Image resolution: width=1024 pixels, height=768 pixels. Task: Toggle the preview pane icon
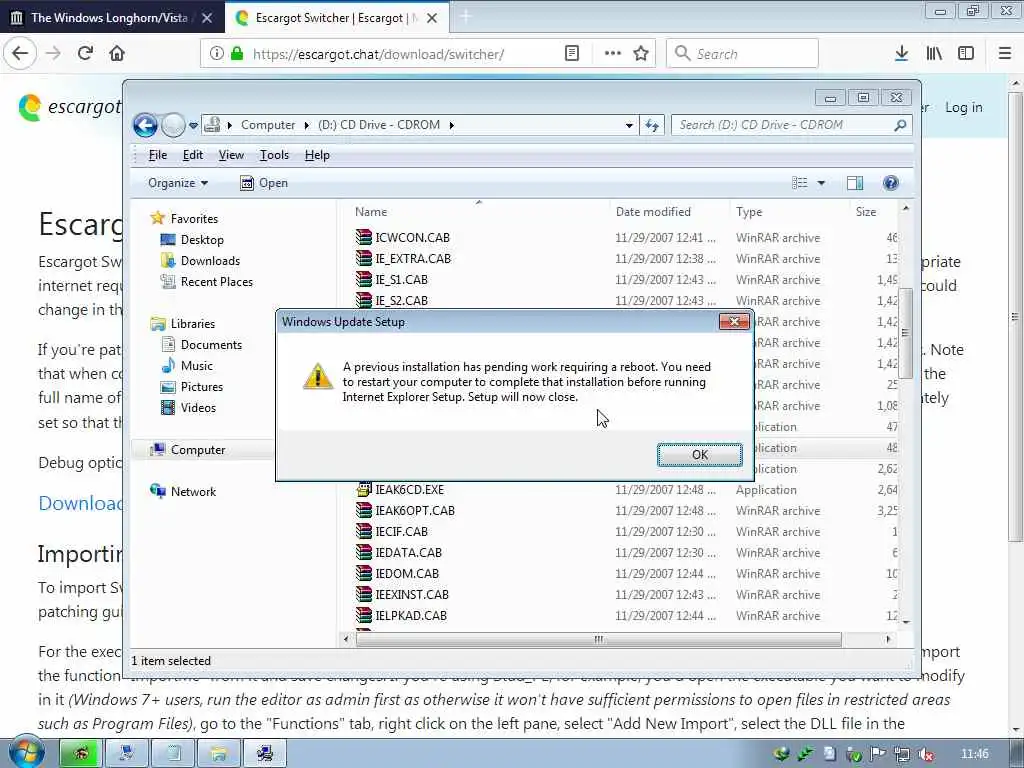click(855, 183)
